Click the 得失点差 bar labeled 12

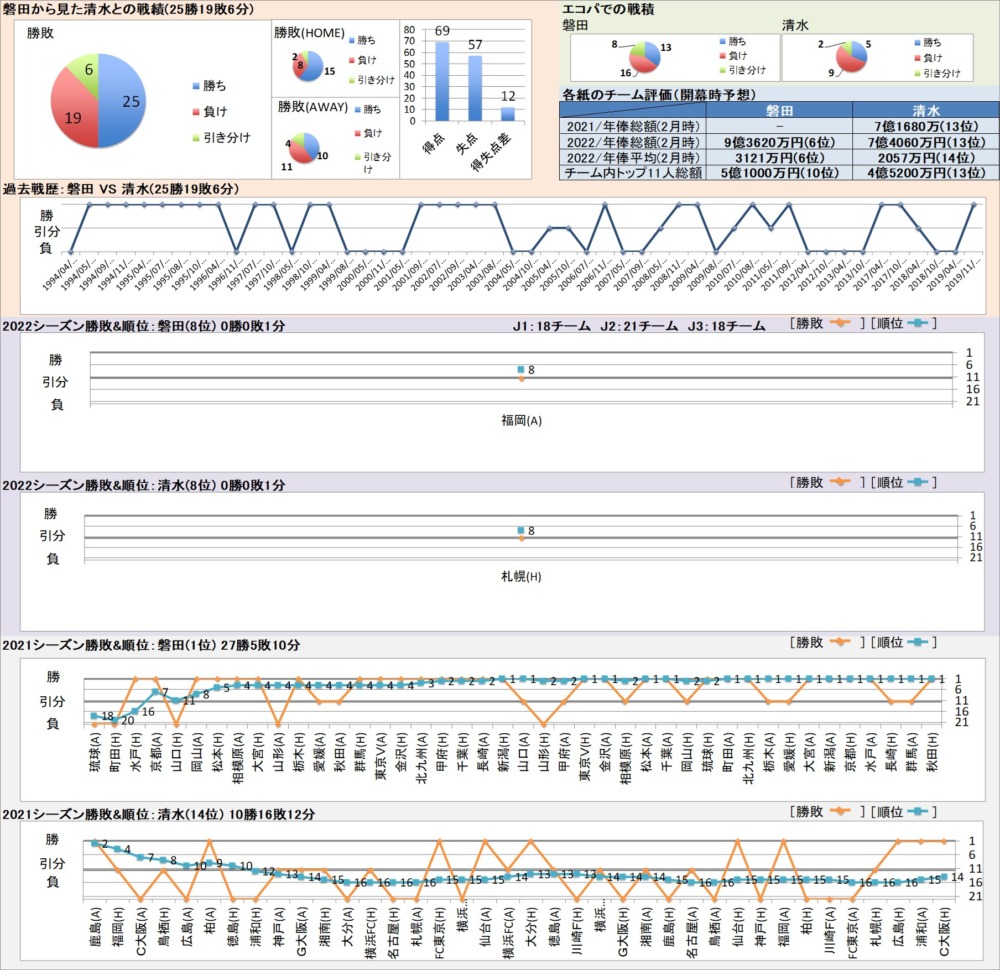pos(508,113)
